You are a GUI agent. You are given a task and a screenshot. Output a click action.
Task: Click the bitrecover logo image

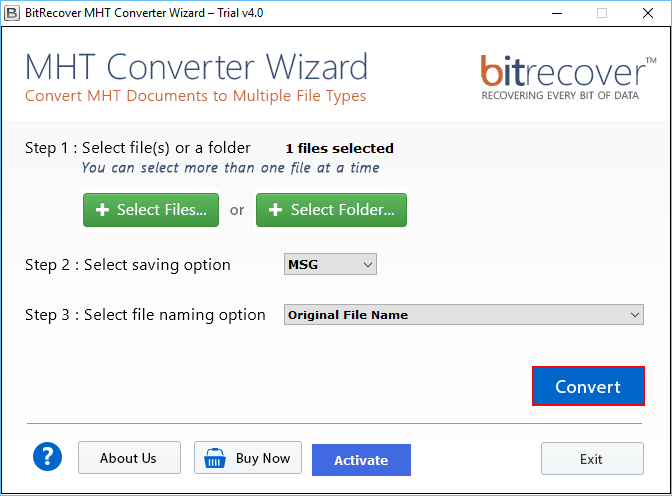[568, 78]
